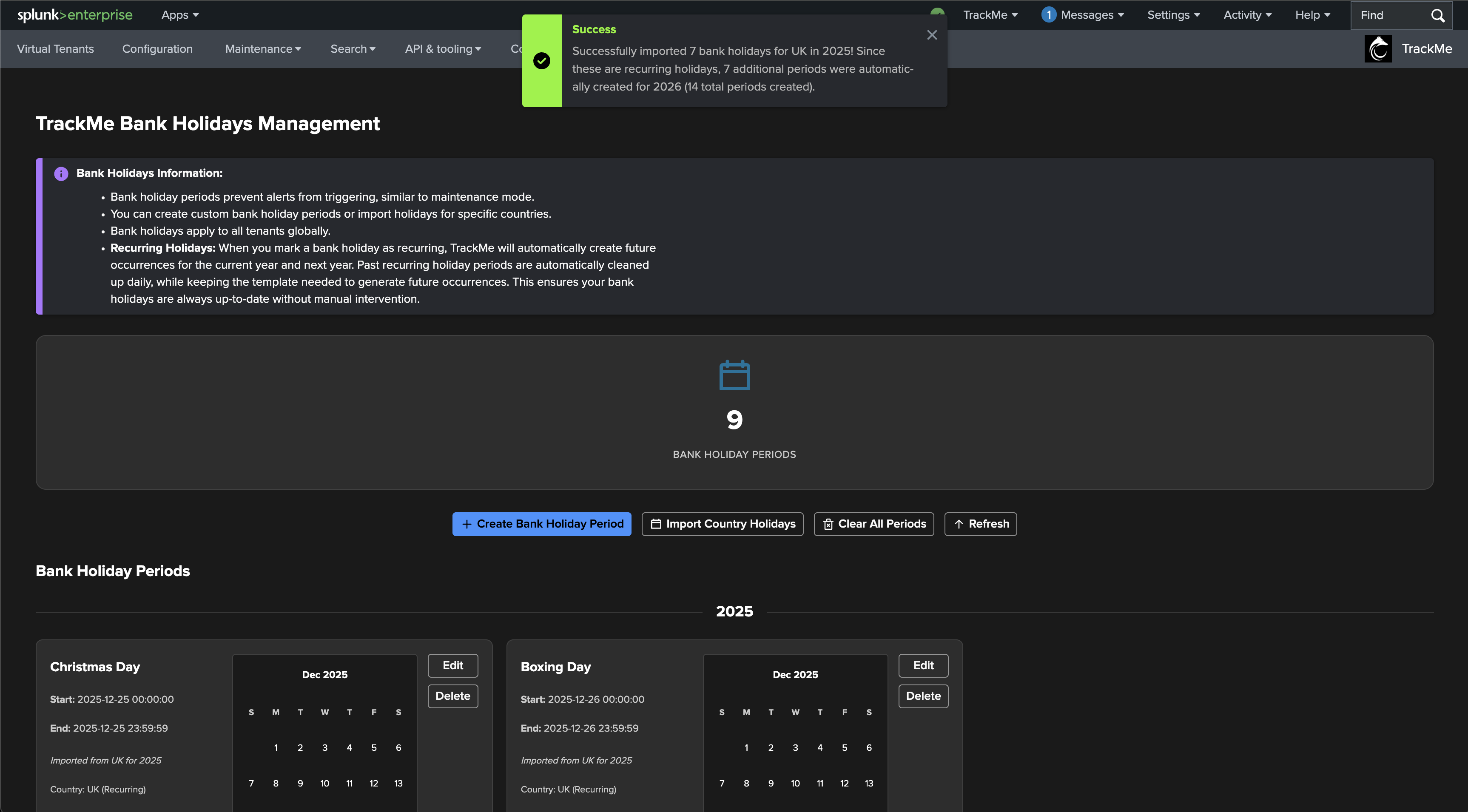This screenshot has height=812, width=1468.
Task: Click the large calendar icon above count
Action: coord(734,375)
